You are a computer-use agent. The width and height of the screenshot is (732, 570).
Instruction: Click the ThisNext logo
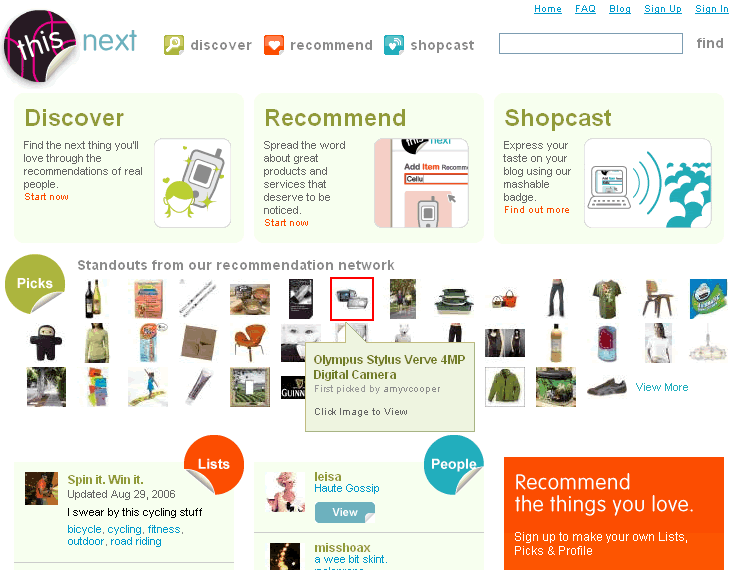click(x=70, y=46)
